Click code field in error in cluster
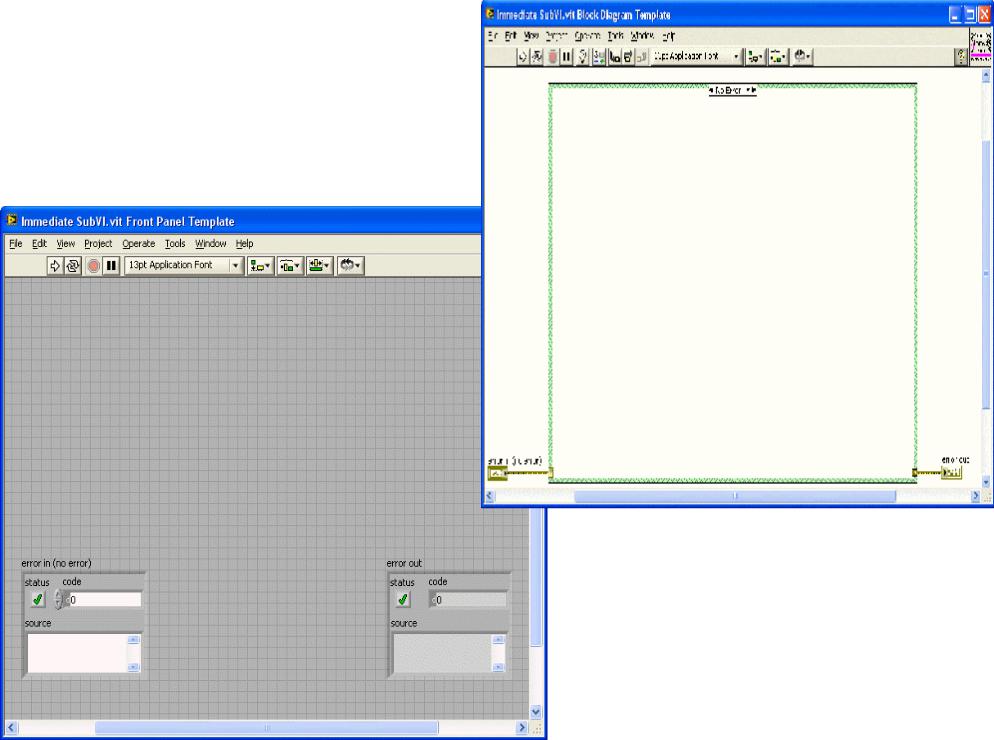The image size is (994, 740). pos(104,600)
